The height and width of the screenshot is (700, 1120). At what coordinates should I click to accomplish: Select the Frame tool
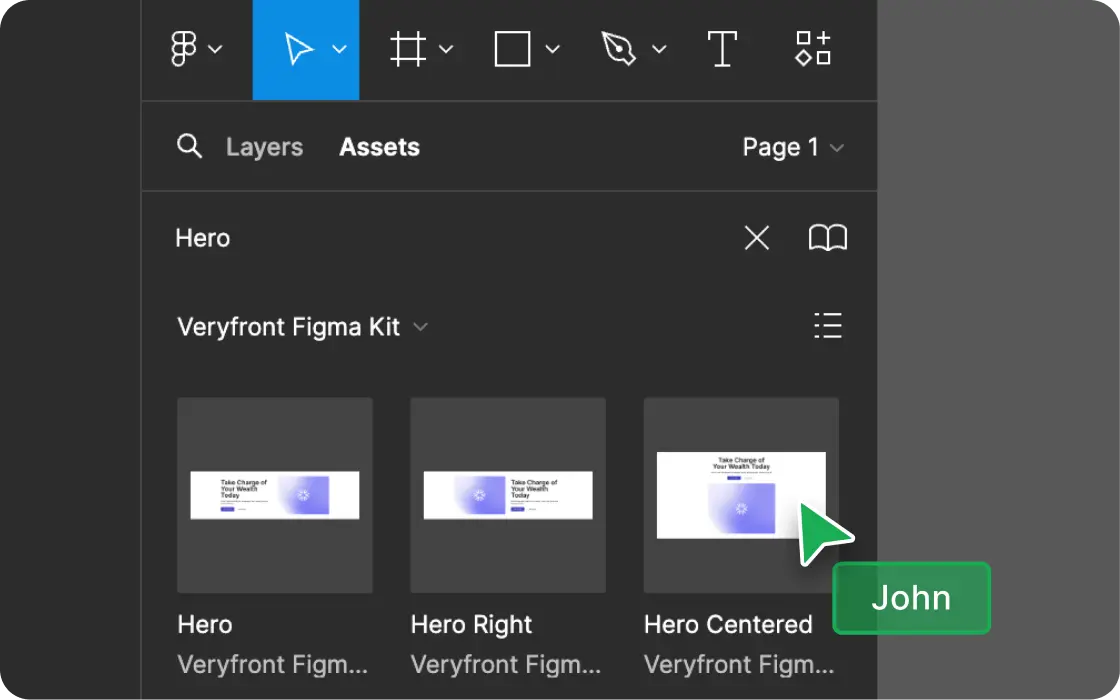pyautogui.click(x=408, y=49)
